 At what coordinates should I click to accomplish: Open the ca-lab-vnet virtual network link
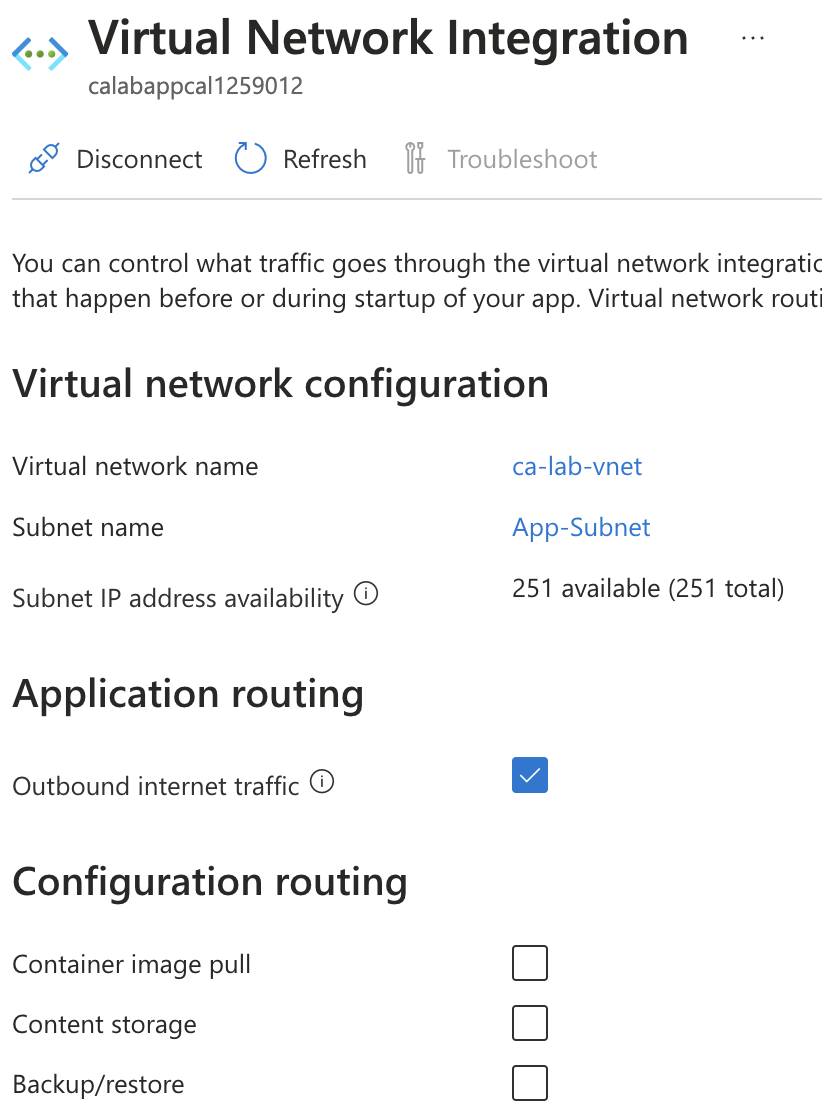coord(577,466)
